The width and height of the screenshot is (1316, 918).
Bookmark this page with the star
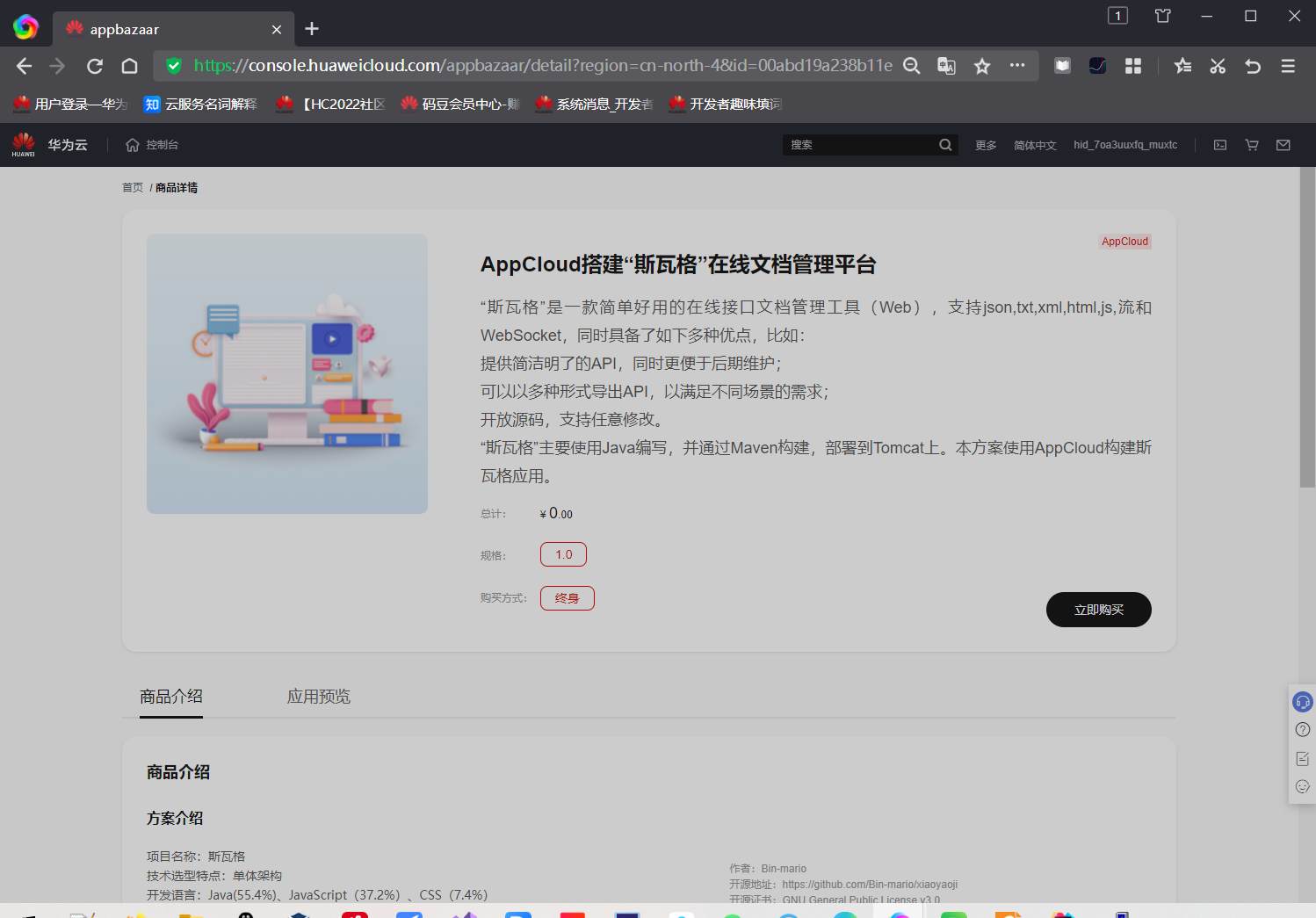coord(982,66)
